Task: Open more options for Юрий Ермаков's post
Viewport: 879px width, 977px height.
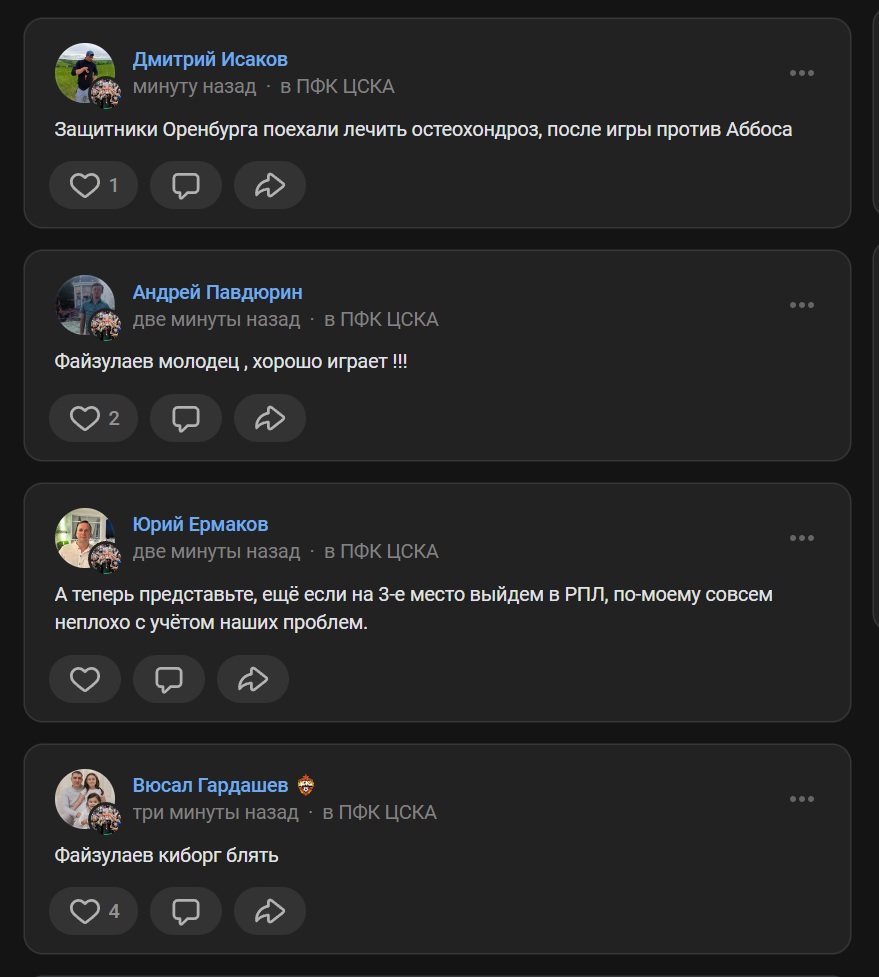Action: tap(802, 538)
